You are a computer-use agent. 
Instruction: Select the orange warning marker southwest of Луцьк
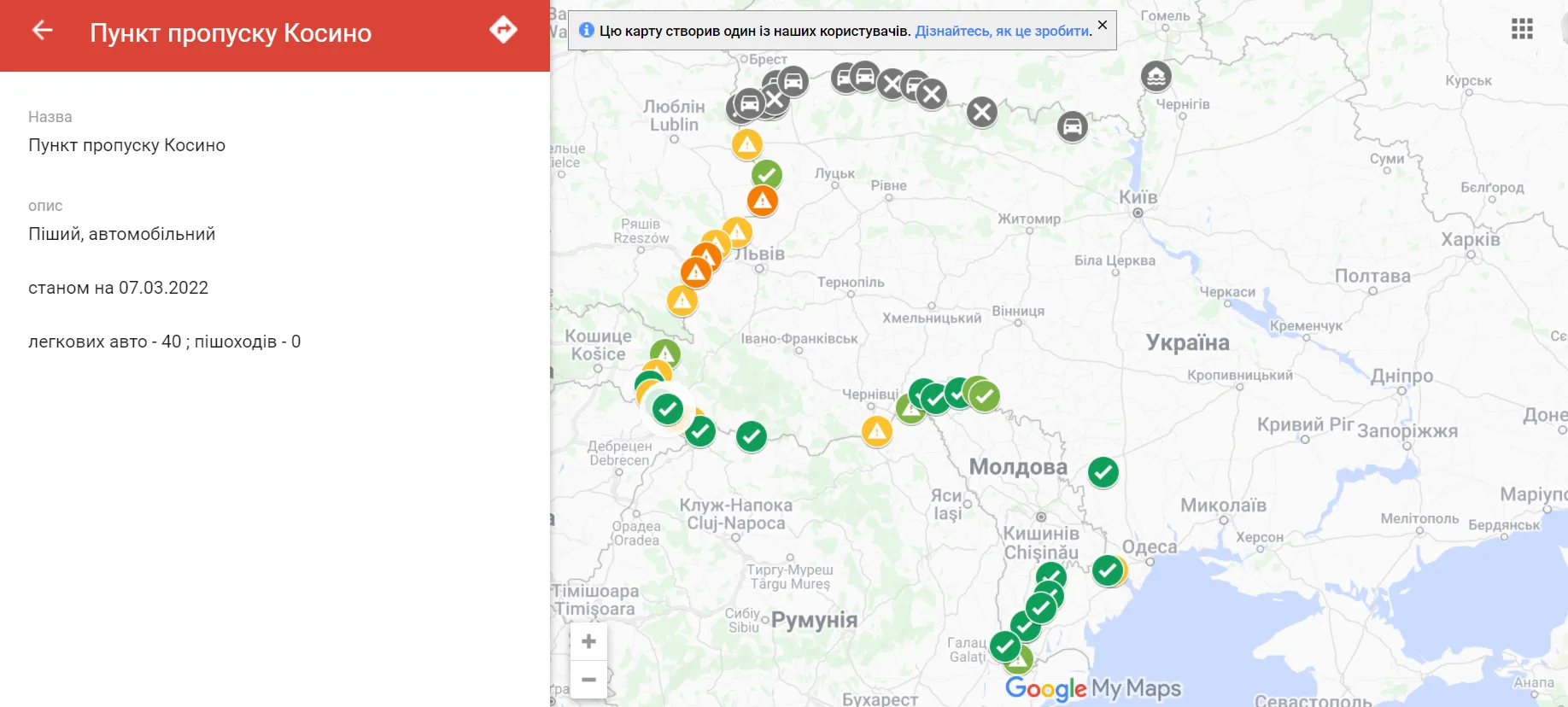[763, 202]
